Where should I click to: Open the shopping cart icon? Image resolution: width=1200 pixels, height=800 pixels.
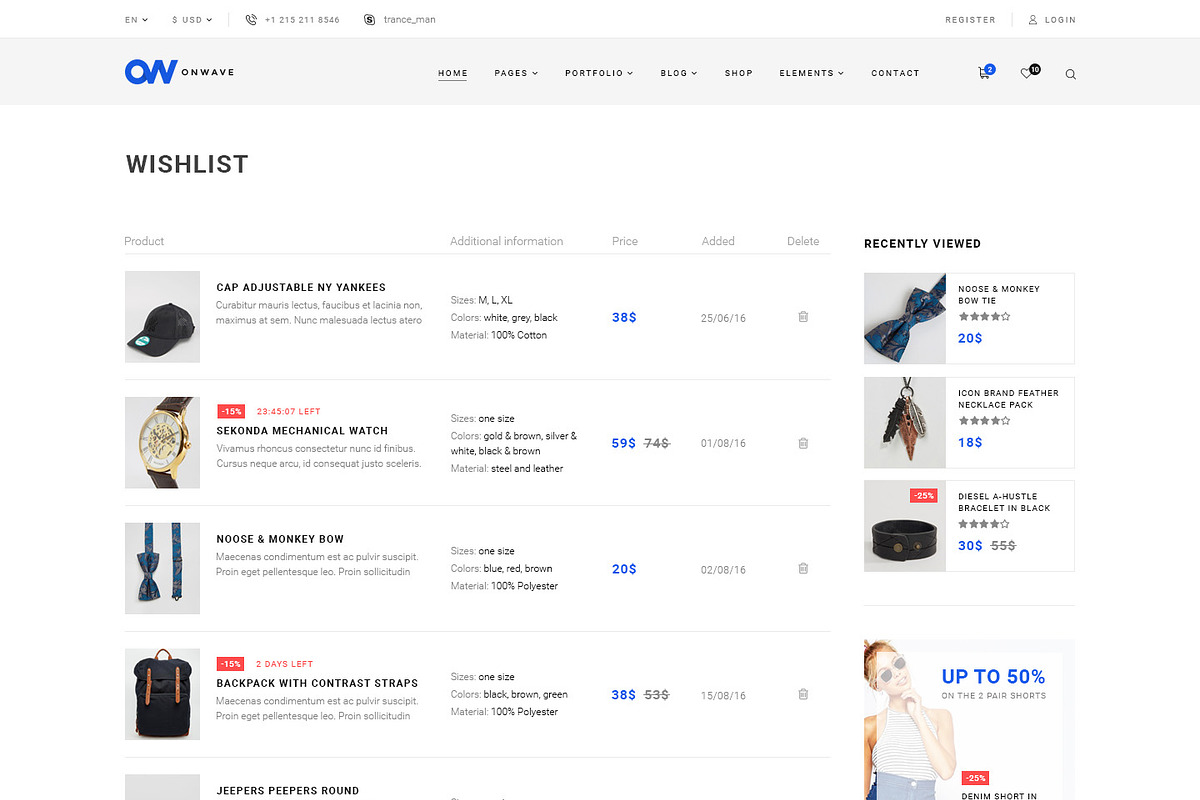984,73
